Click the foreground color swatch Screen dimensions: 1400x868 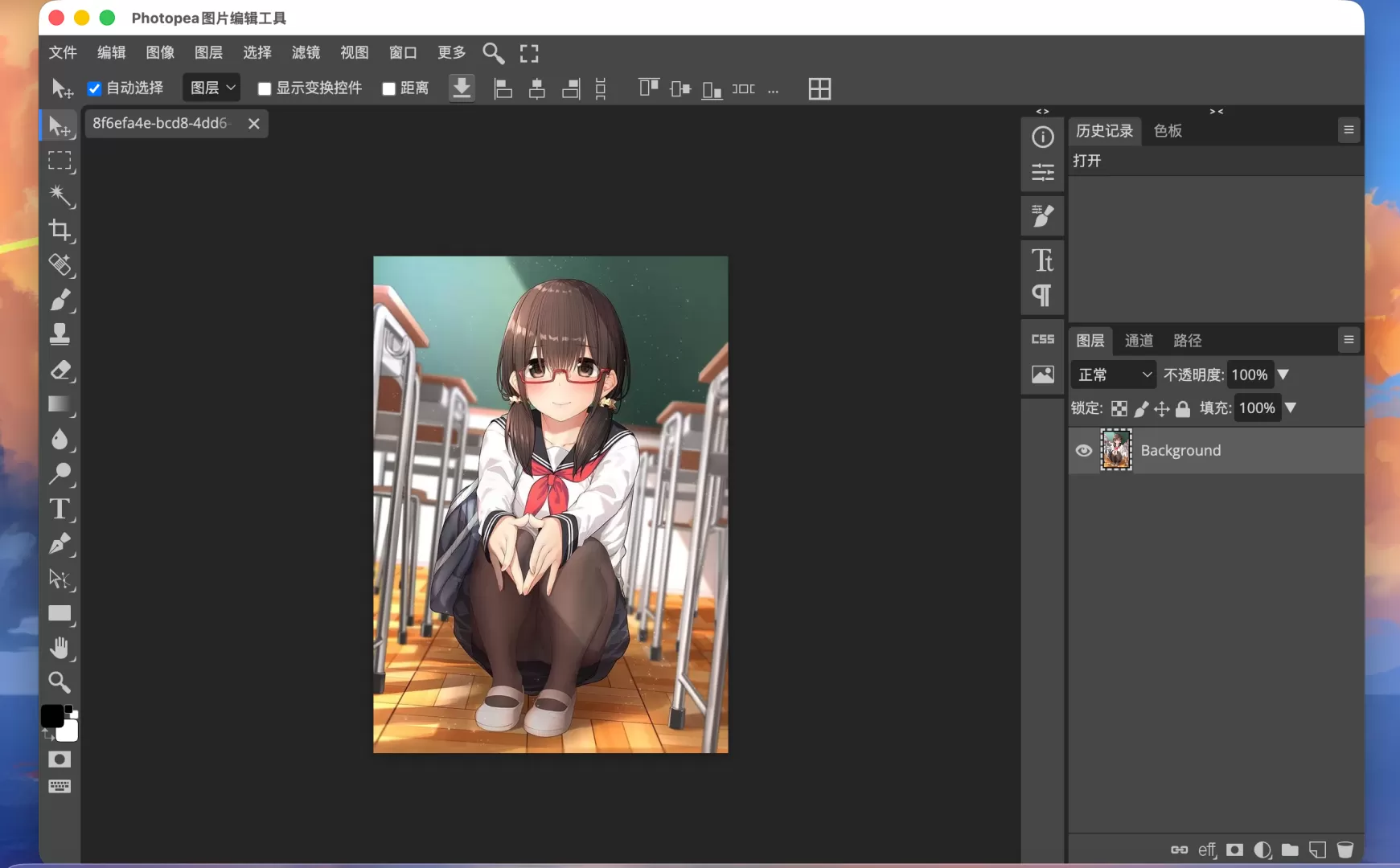pos(53,715)
